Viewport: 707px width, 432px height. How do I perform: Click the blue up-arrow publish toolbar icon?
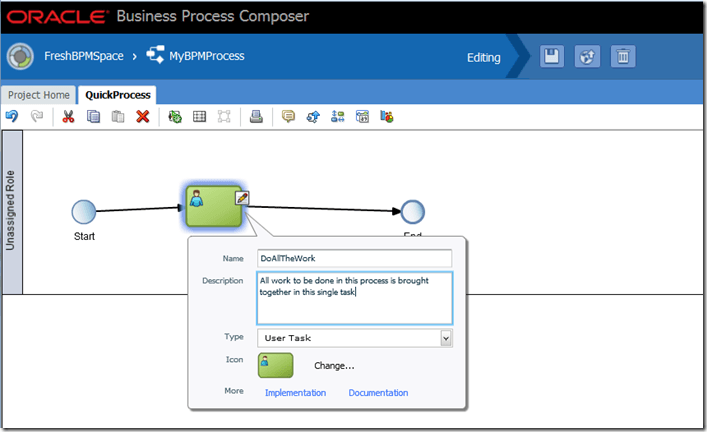[313, 117]
